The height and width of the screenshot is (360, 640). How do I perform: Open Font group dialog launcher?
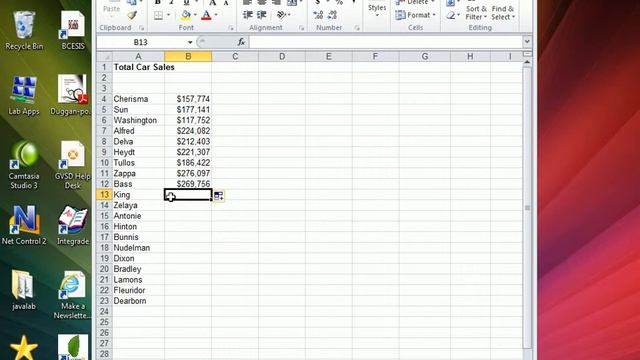231,28
